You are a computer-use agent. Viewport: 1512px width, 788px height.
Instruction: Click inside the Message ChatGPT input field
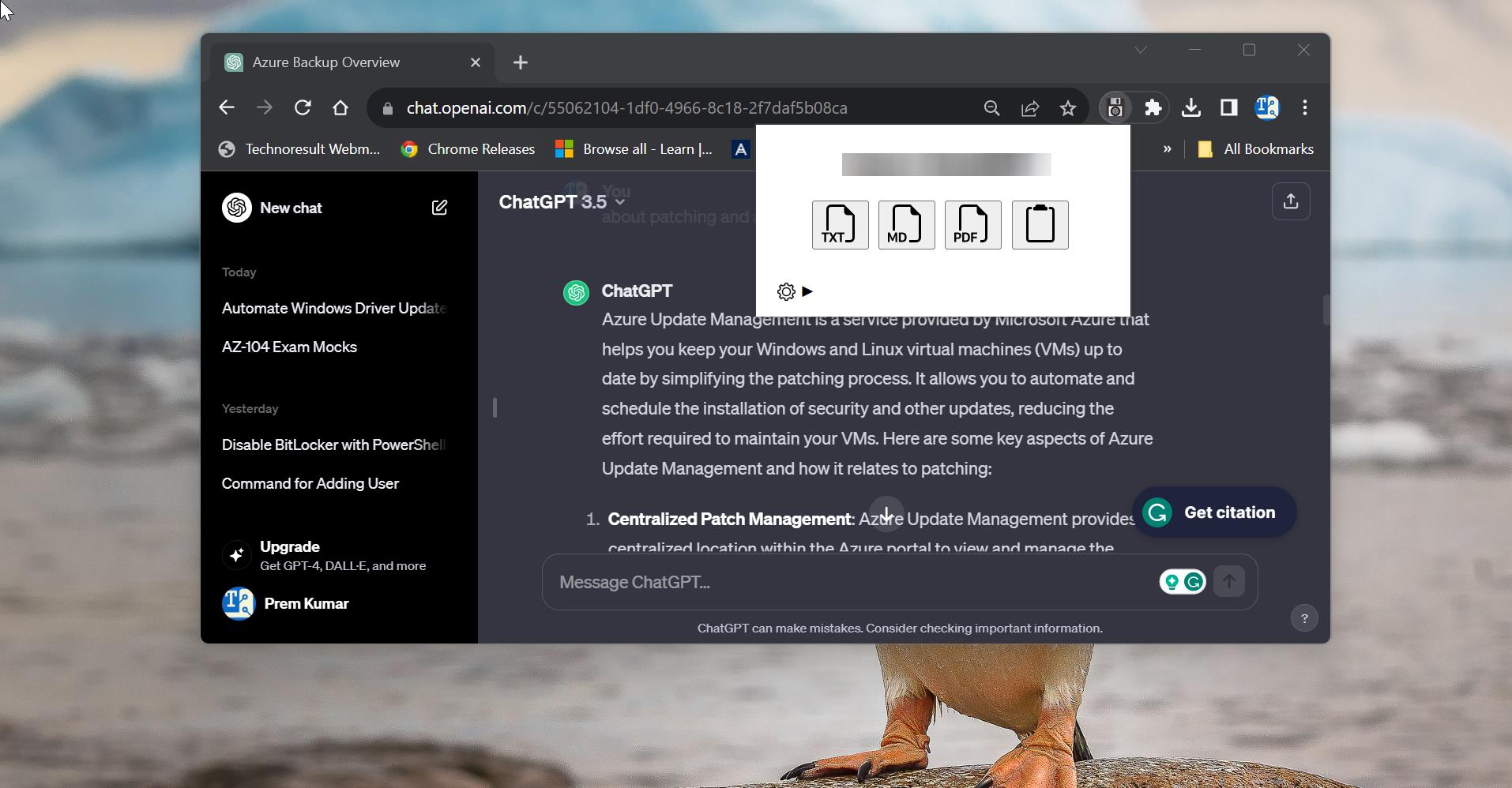click(x=790, y=582)
